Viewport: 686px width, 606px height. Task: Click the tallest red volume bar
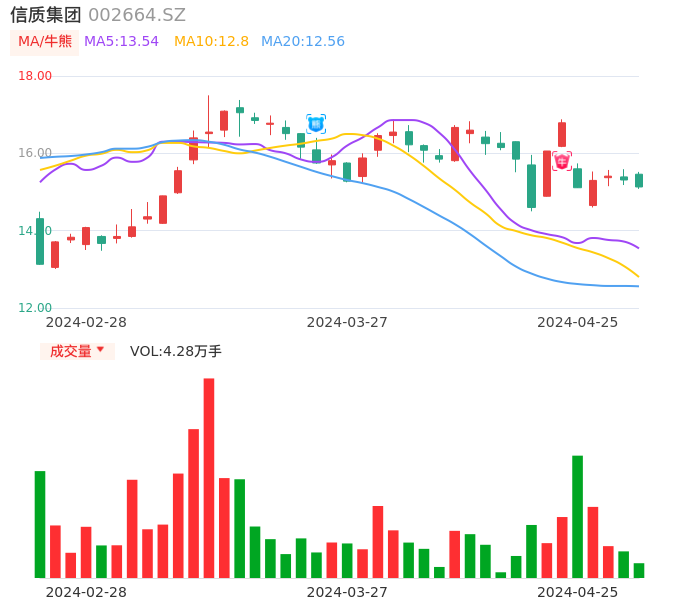209,477
